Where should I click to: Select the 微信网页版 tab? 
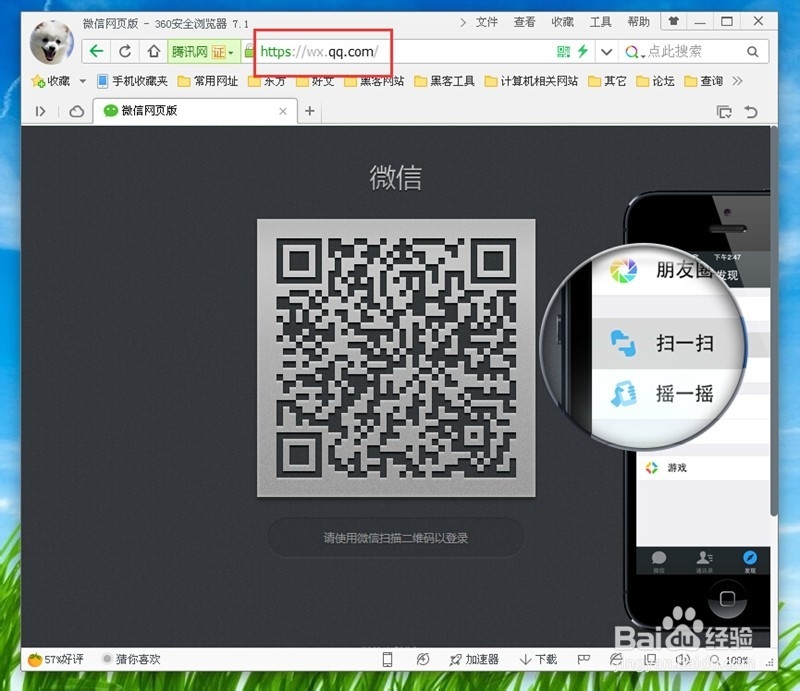click(195, 111)
